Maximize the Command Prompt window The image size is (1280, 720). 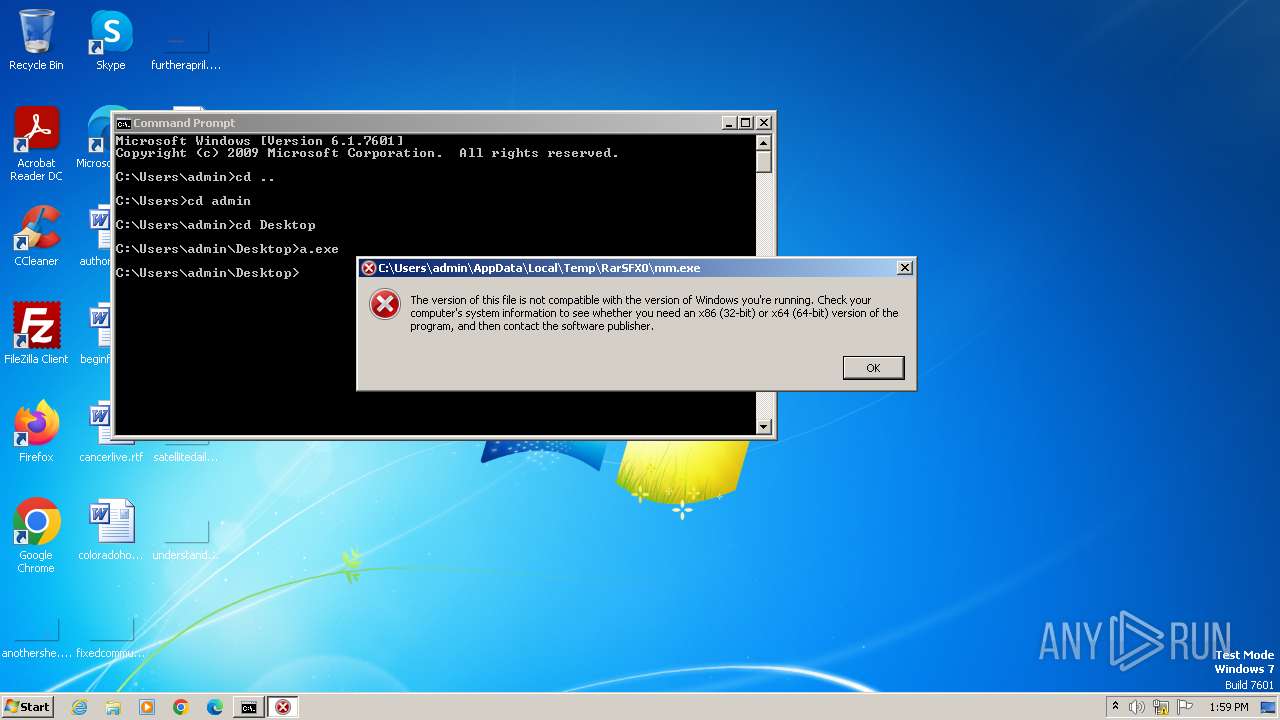(746, 123)
